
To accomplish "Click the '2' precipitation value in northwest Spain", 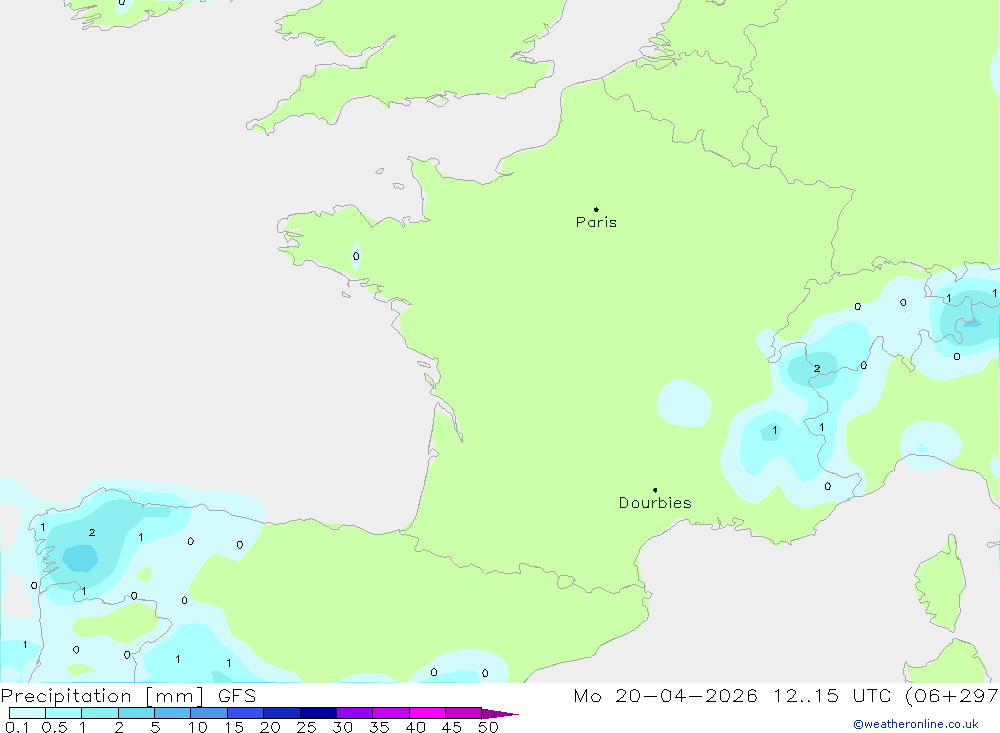I will 92,532.
